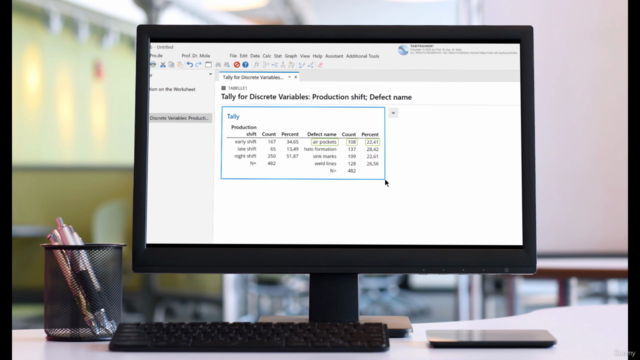Click the Insert Cells toolbar icon

click(x=267, y=65)
